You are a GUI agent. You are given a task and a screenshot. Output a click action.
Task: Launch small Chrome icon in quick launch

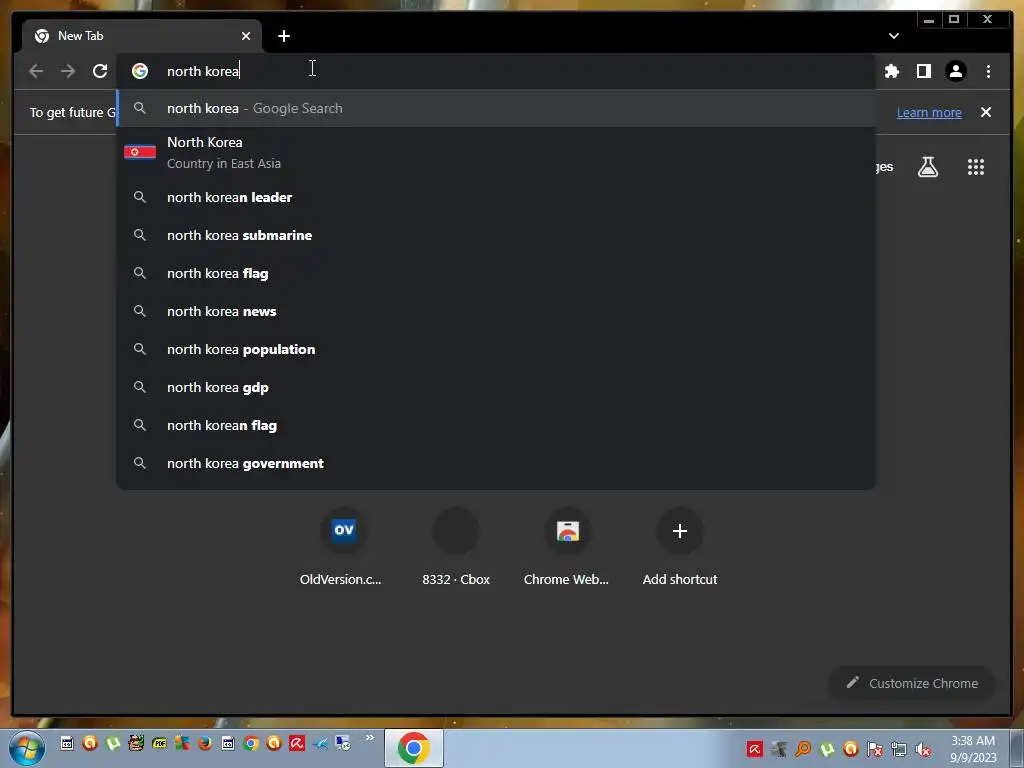[x=251, y=743]
